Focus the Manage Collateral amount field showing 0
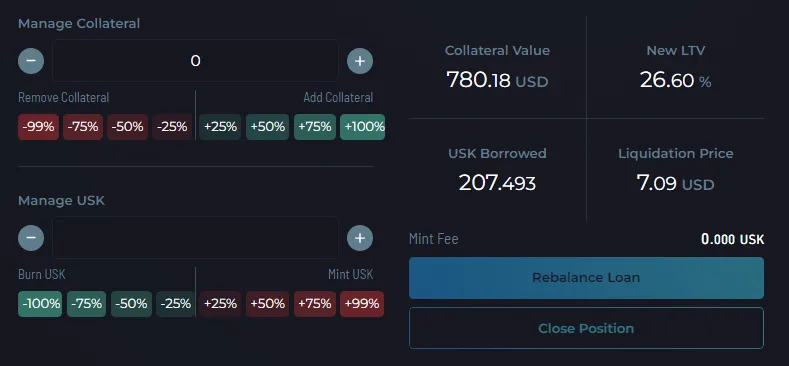 pos(195,61)
